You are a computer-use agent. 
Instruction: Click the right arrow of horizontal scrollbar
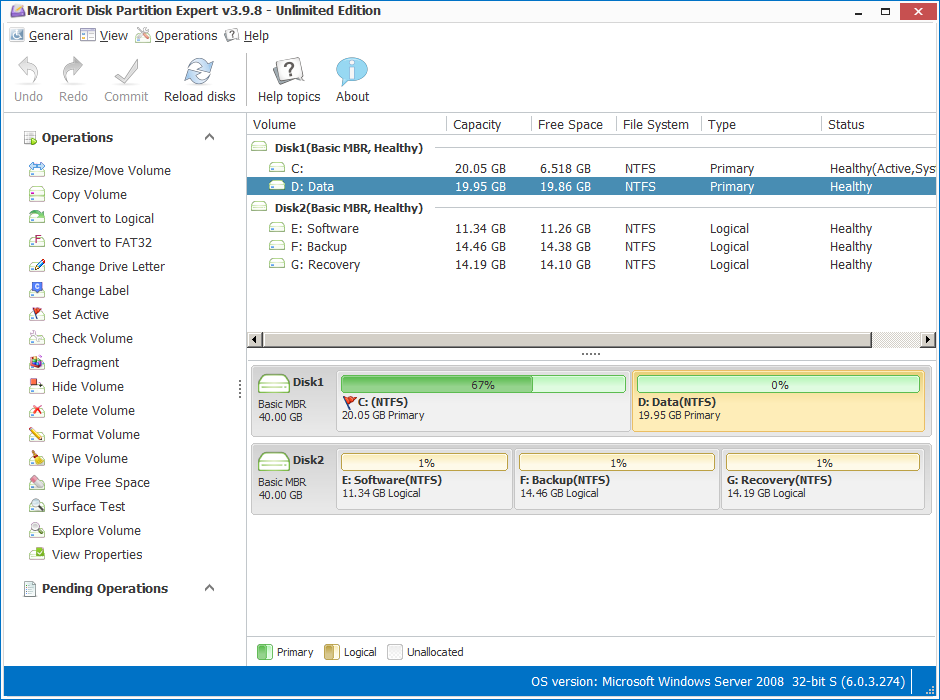pyautogui.click(x=928, y=340)
